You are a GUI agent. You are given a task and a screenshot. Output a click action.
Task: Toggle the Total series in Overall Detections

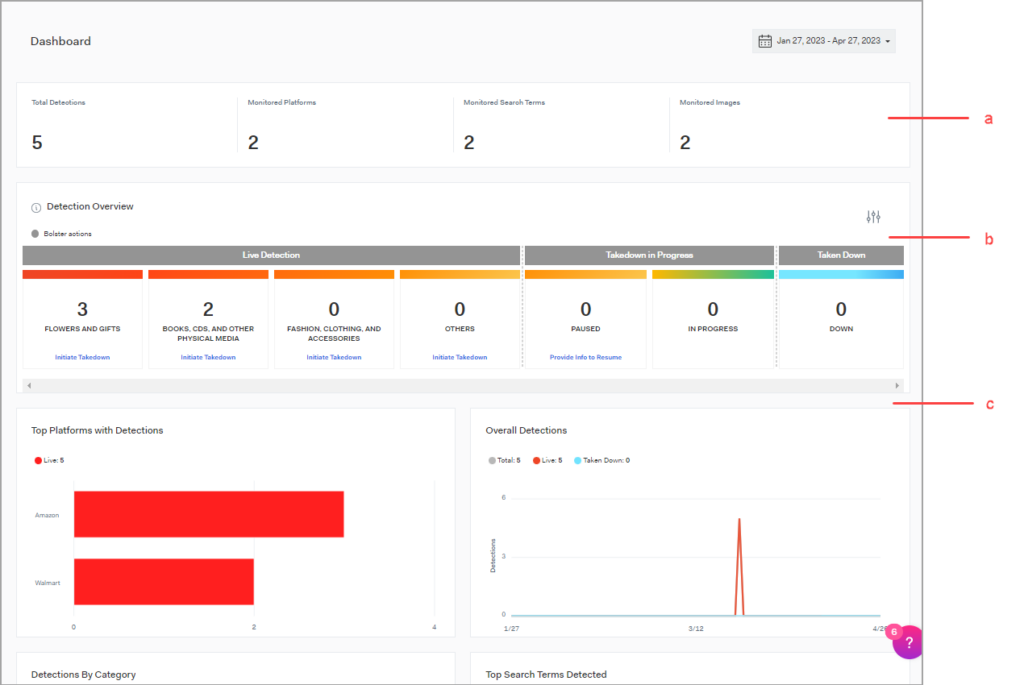click(x=505, y=460)
